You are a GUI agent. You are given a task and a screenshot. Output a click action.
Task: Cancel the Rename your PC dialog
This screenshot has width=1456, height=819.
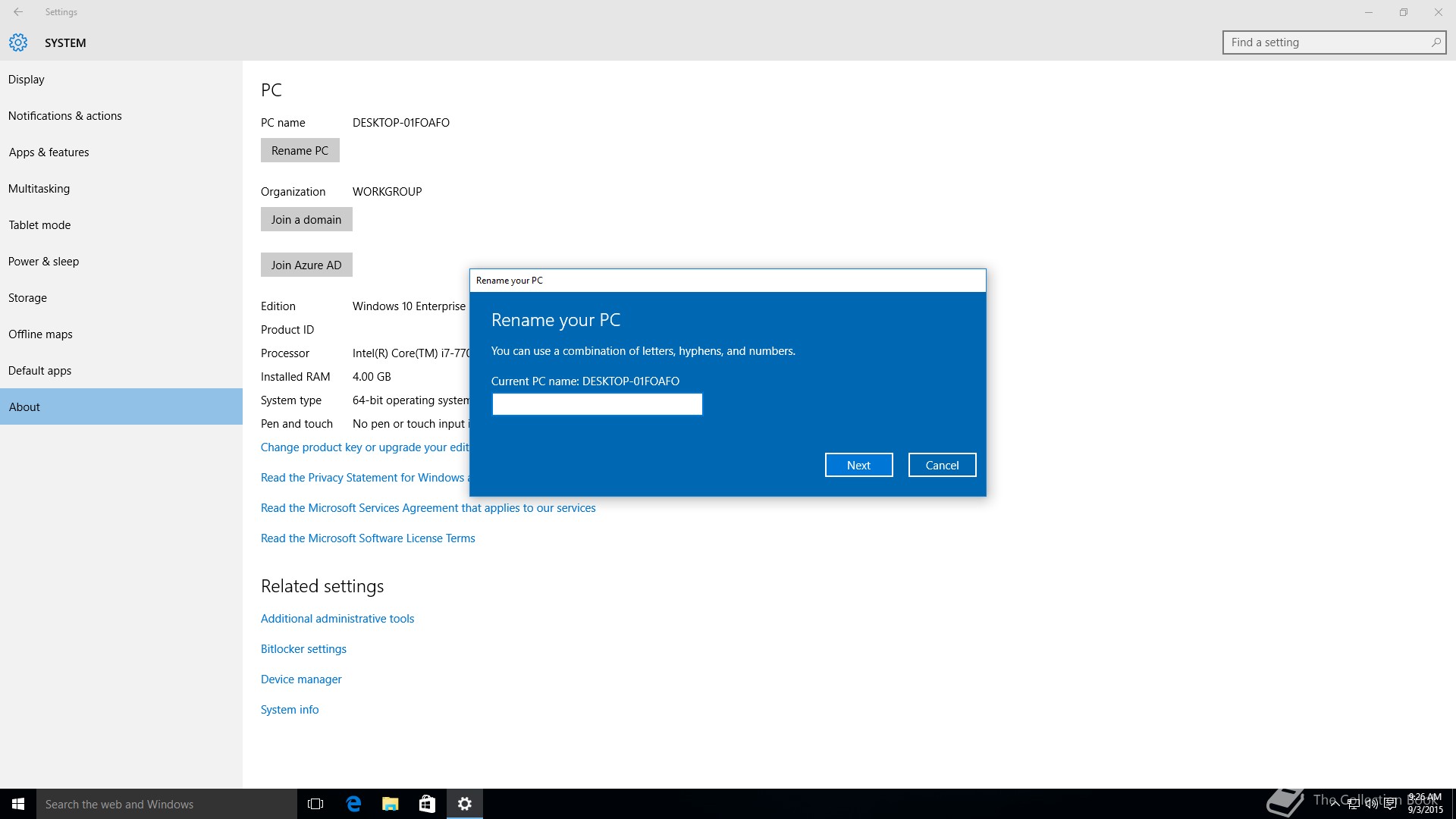tap(942, 465)
